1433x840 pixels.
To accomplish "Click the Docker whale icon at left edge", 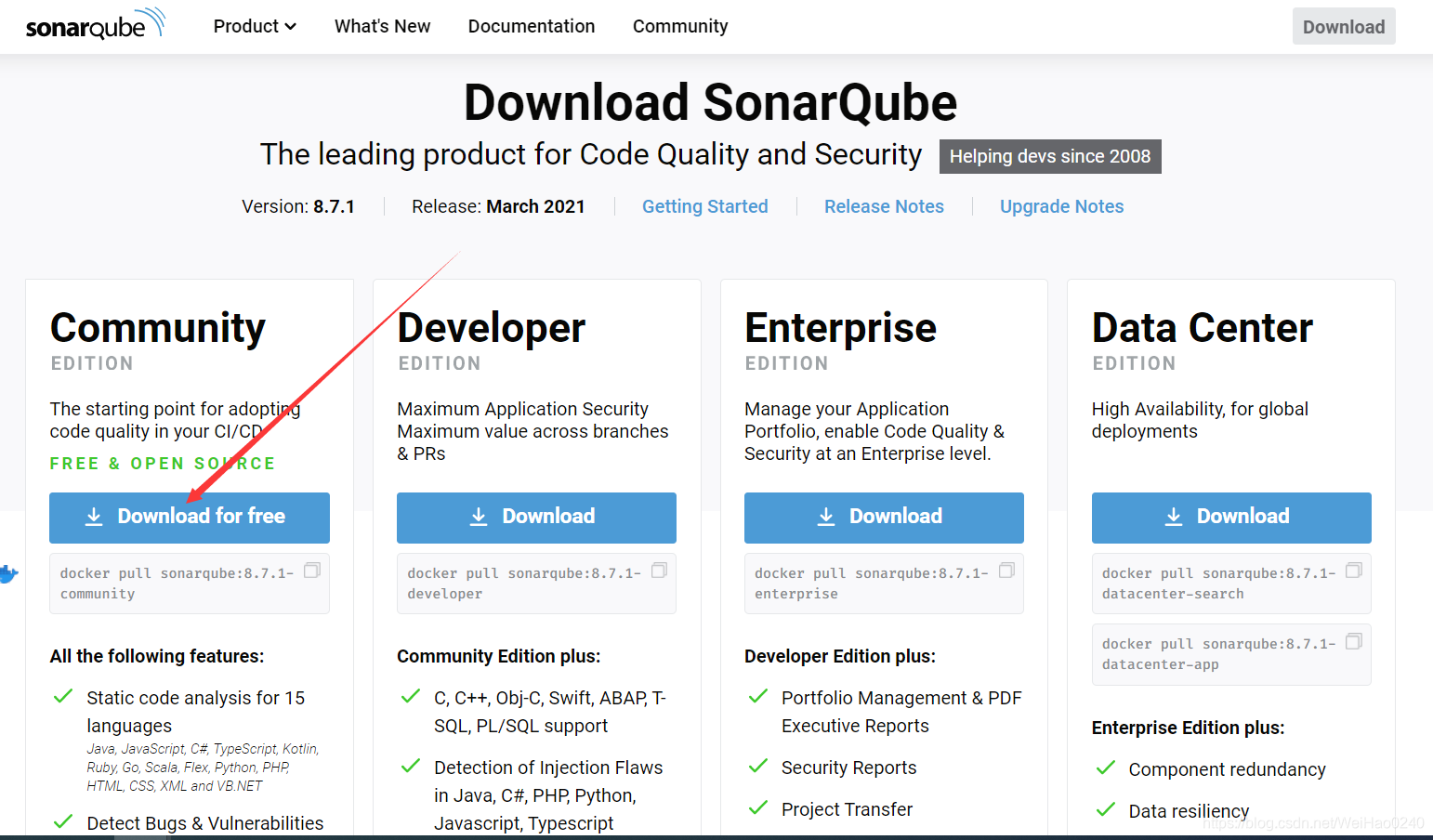I will point(8,574).
